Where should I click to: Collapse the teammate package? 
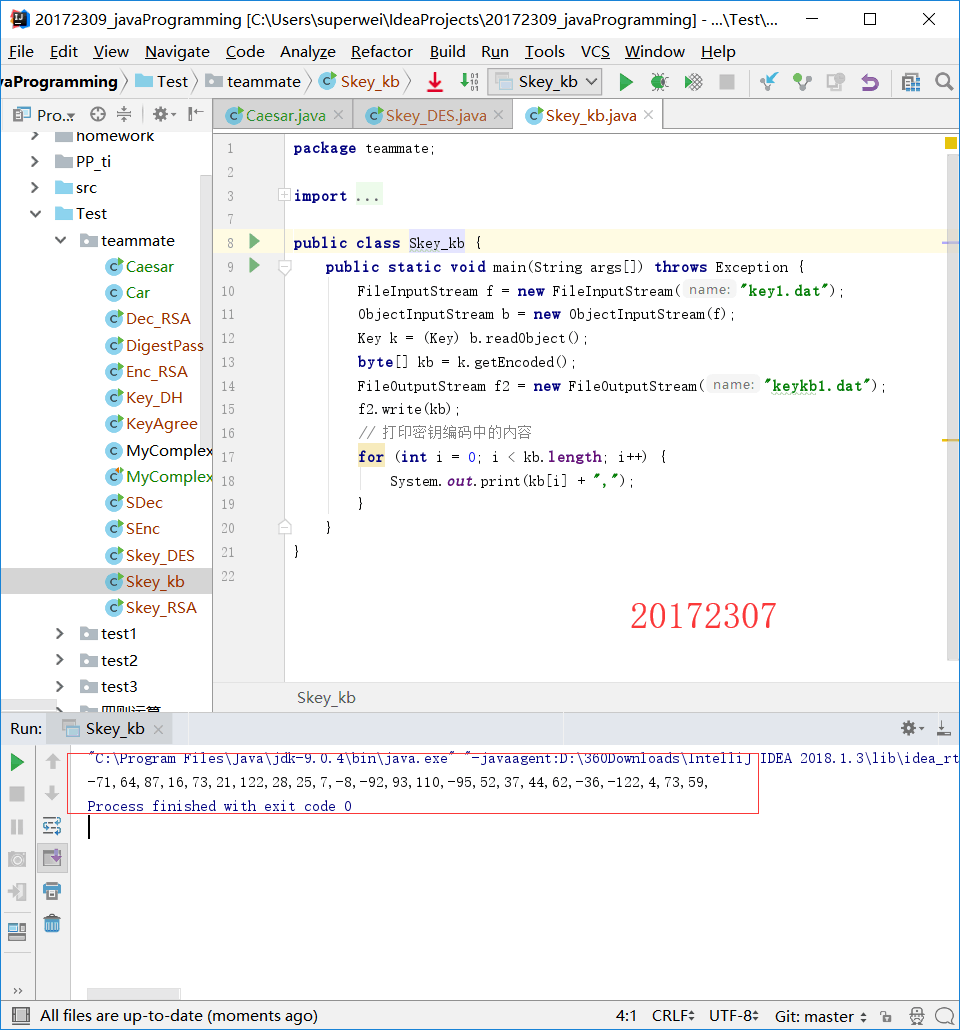60,240
